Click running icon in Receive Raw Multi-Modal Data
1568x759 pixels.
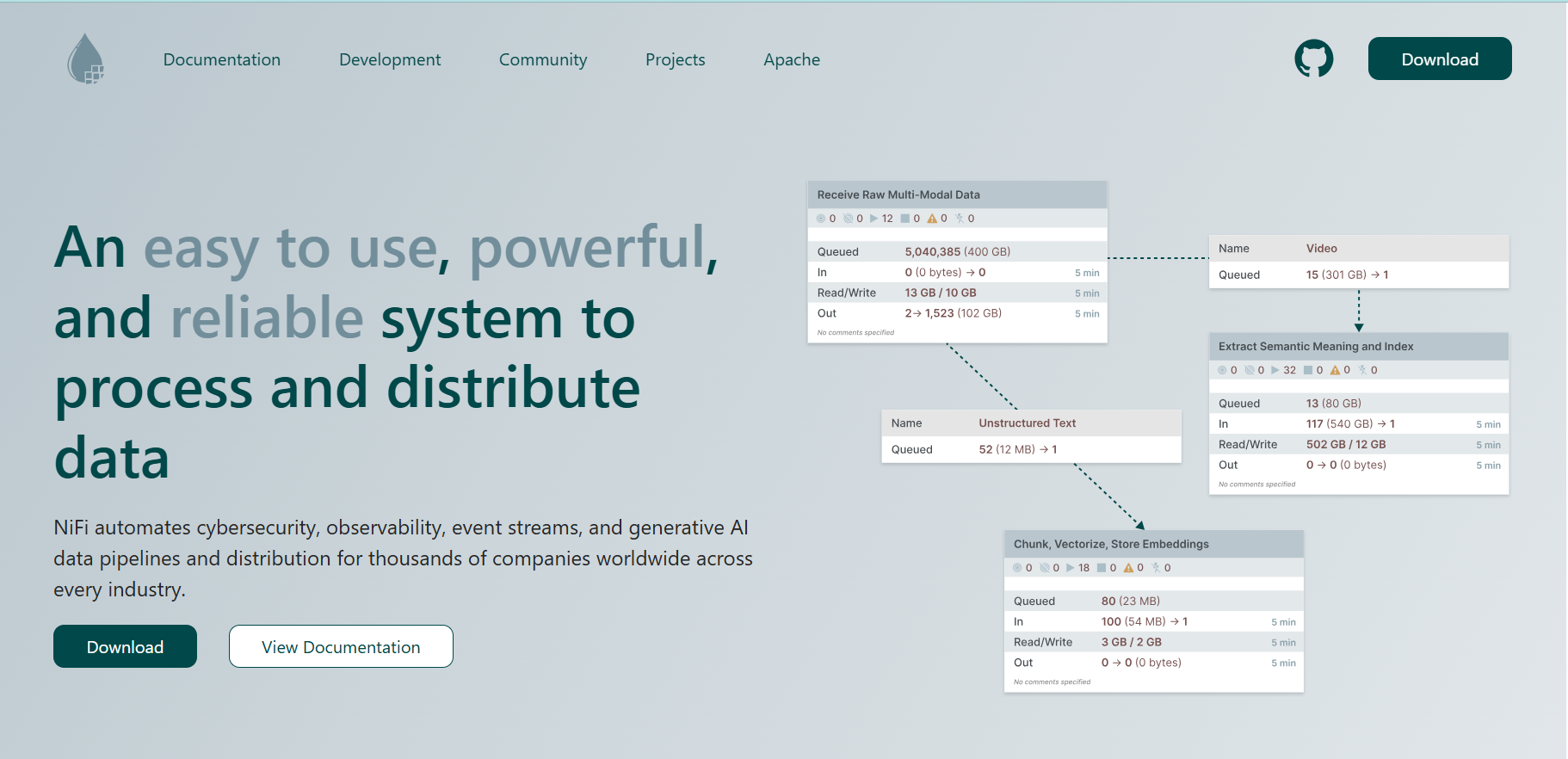pos(874,219)
